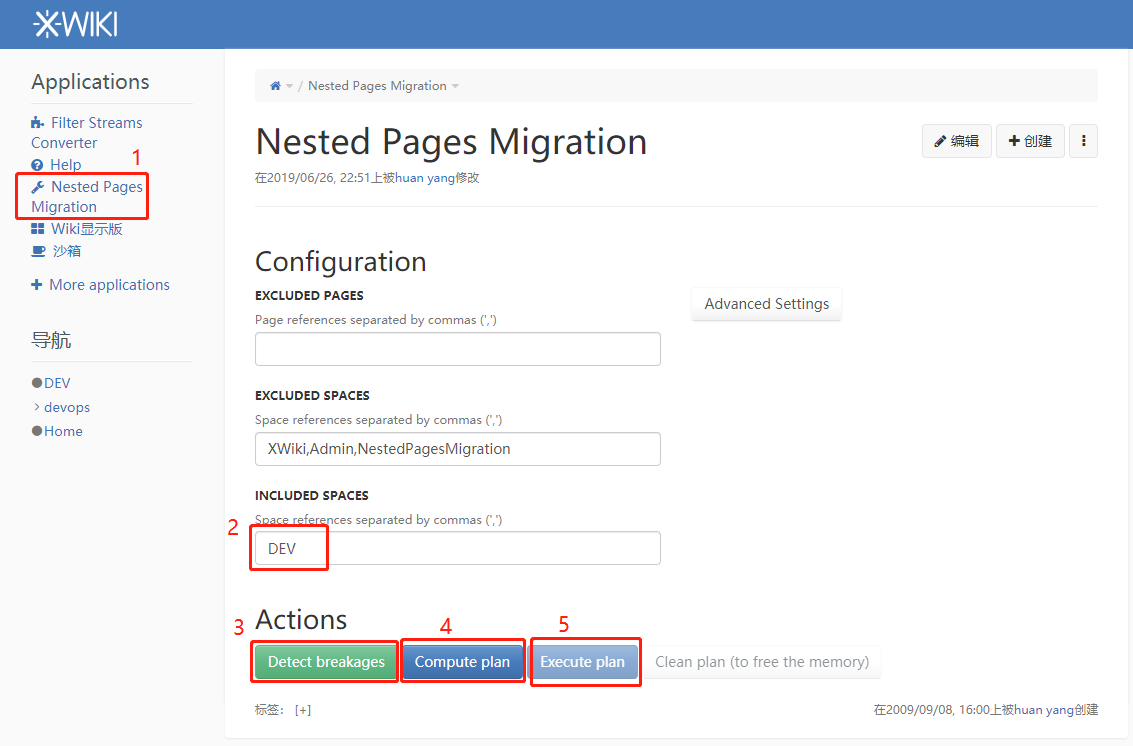Click the XWiki logo in header
This screenshot has height=746, width=1133.
coord(76,25)
